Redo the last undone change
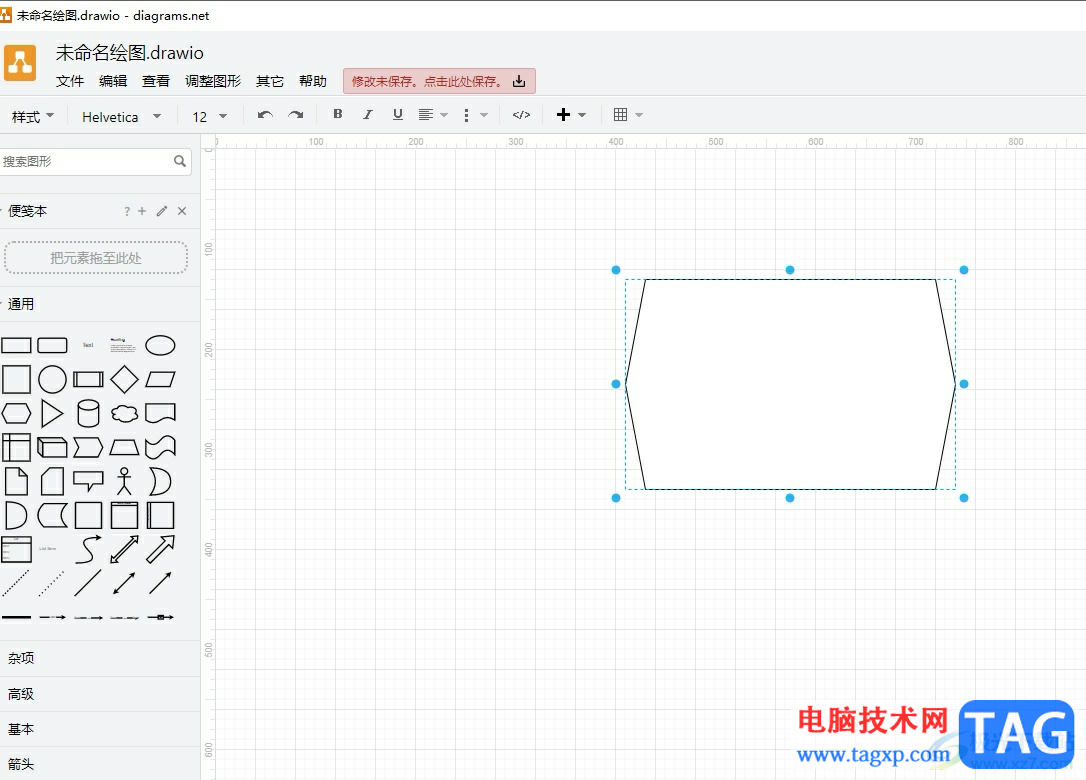Viewport: 1086px width, 780px height. coord(296,115)
